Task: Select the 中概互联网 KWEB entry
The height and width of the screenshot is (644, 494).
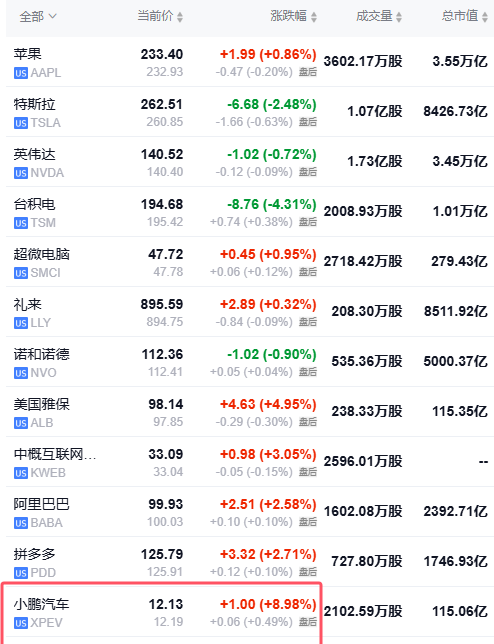Action: tap(250, 462)
